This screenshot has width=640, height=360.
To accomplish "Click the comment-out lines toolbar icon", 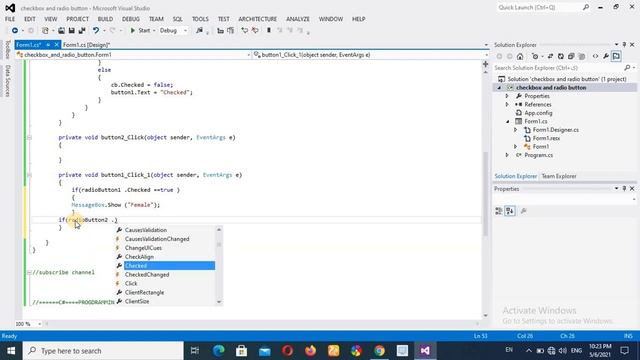I will pyautogui.click(x=244, y=31).
